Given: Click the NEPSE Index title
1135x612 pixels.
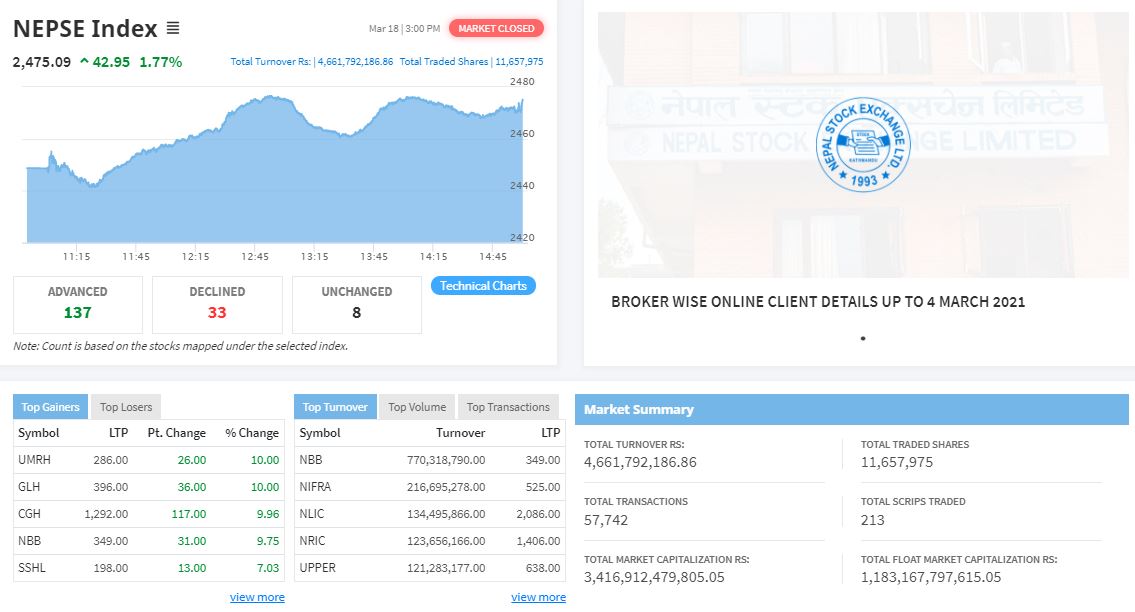Looking at the screenshot, I should tap(85, 28).
